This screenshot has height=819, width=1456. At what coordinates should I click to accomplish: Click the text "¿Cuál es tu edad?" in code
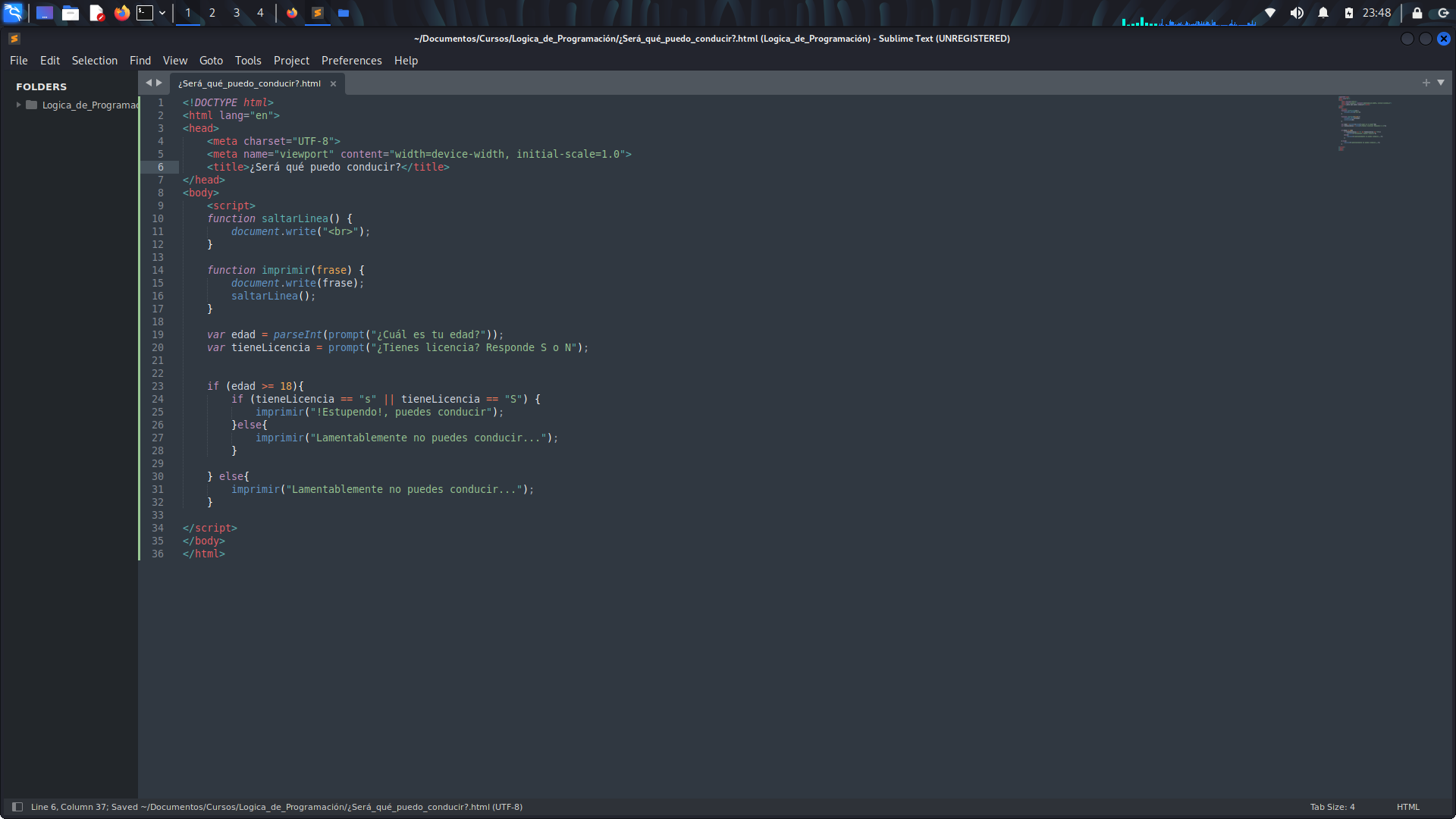tap(431, 334)
